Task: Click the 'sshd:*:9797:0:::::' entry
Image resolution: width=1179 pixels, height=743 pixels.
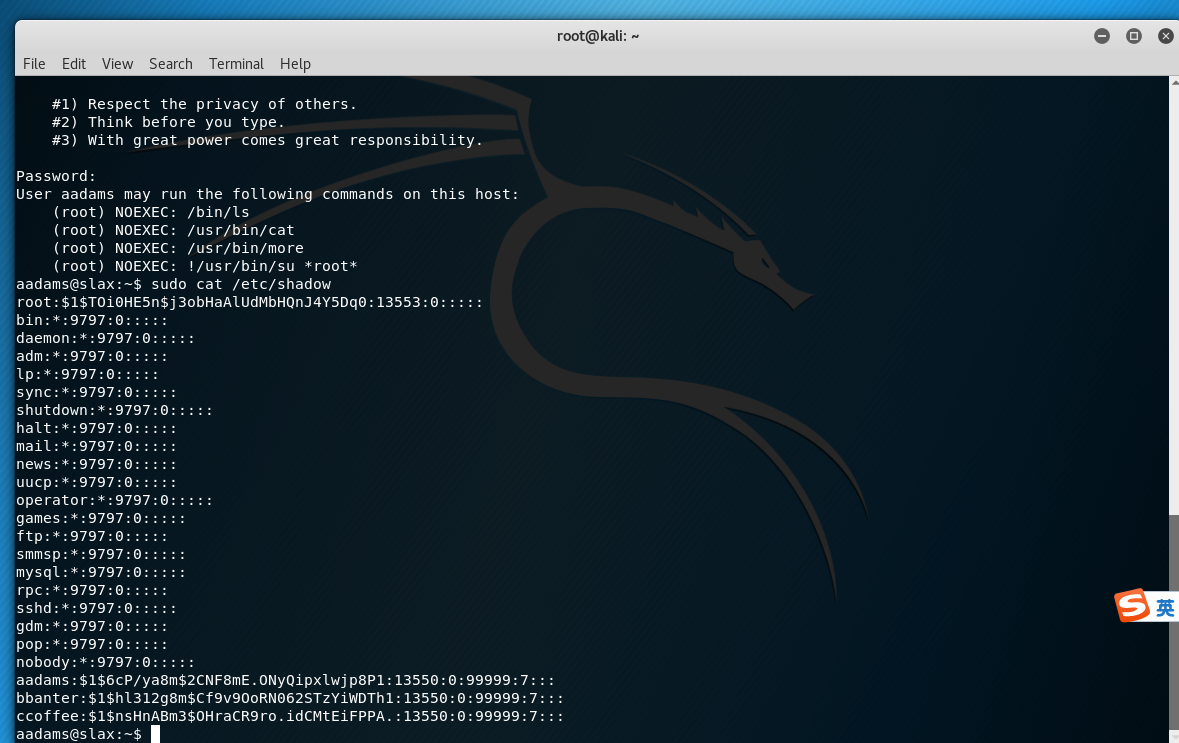Action: (96, 608)
